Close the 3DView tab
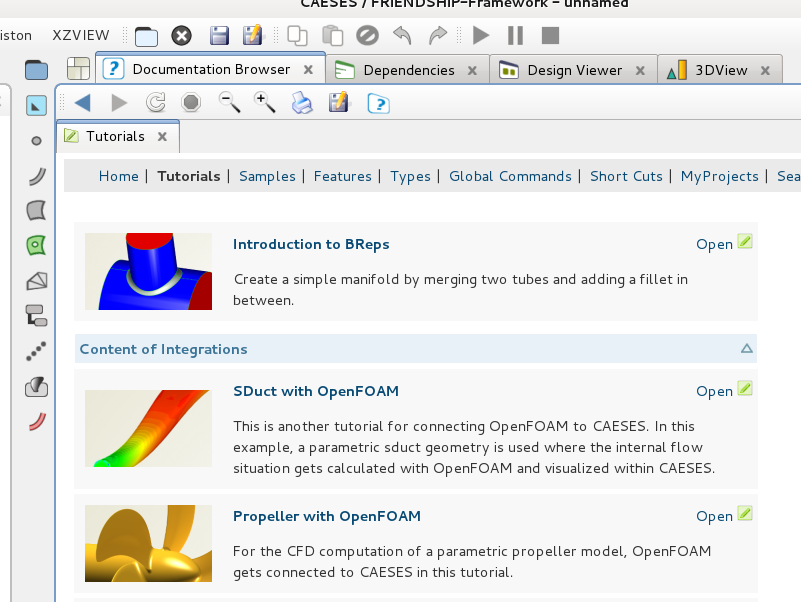Viewport: 801px width, 602px height. tap(765, 71)
